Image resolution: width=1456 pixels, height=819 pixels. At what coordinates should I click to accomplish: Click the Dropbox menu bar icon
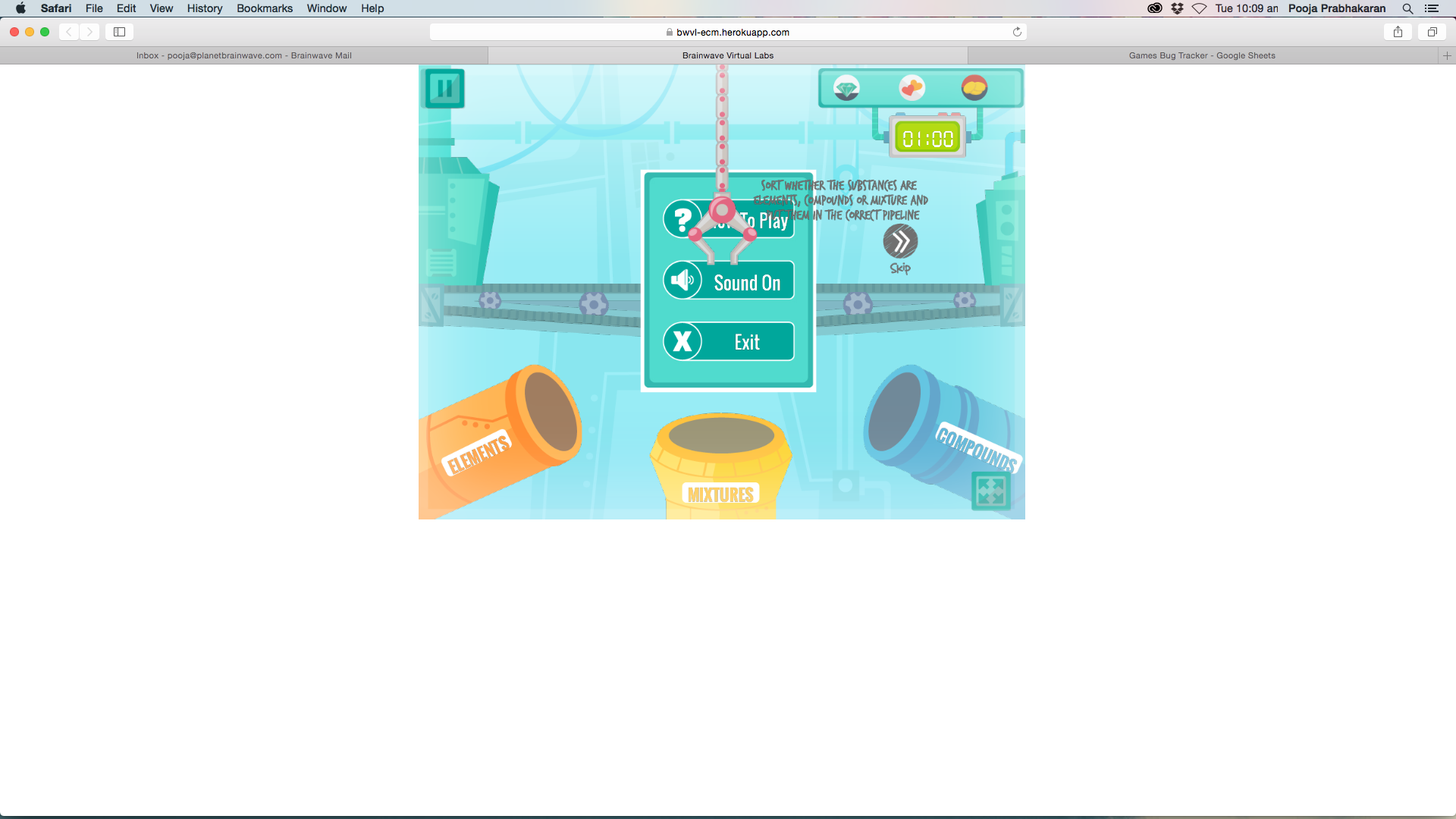point(1177,8)
